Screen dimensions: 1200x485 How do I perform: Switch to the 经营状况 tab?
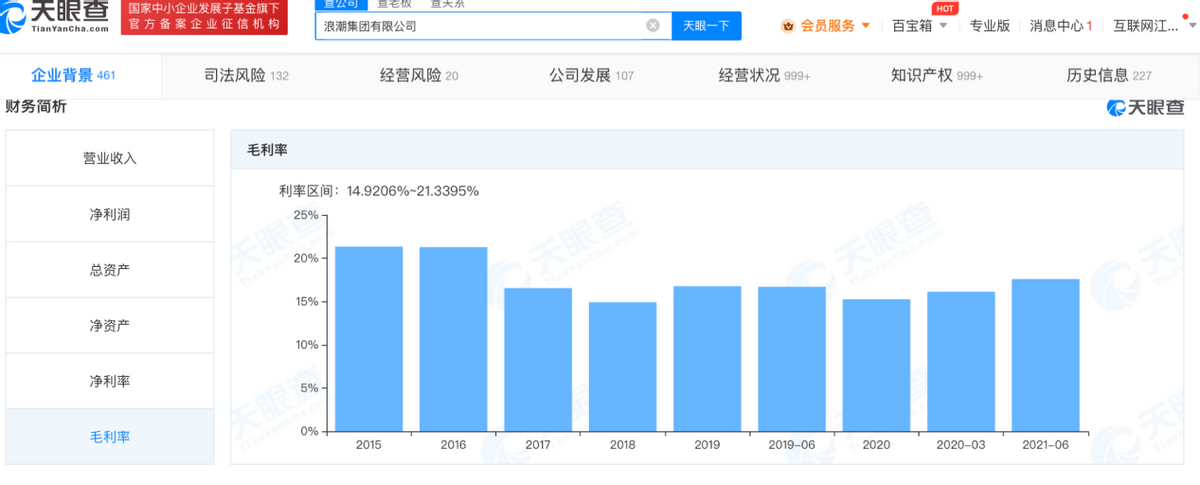tap(764, 75)
